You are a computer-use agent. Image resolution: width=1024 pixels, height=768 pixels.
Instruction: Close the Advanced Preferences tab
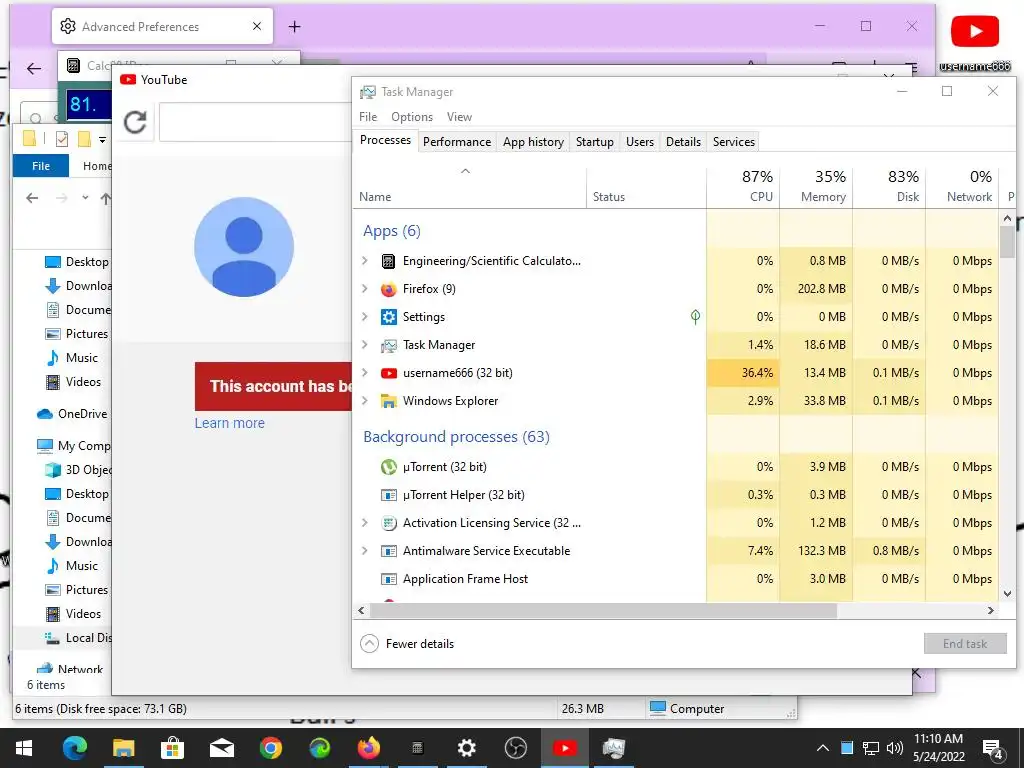257,26
